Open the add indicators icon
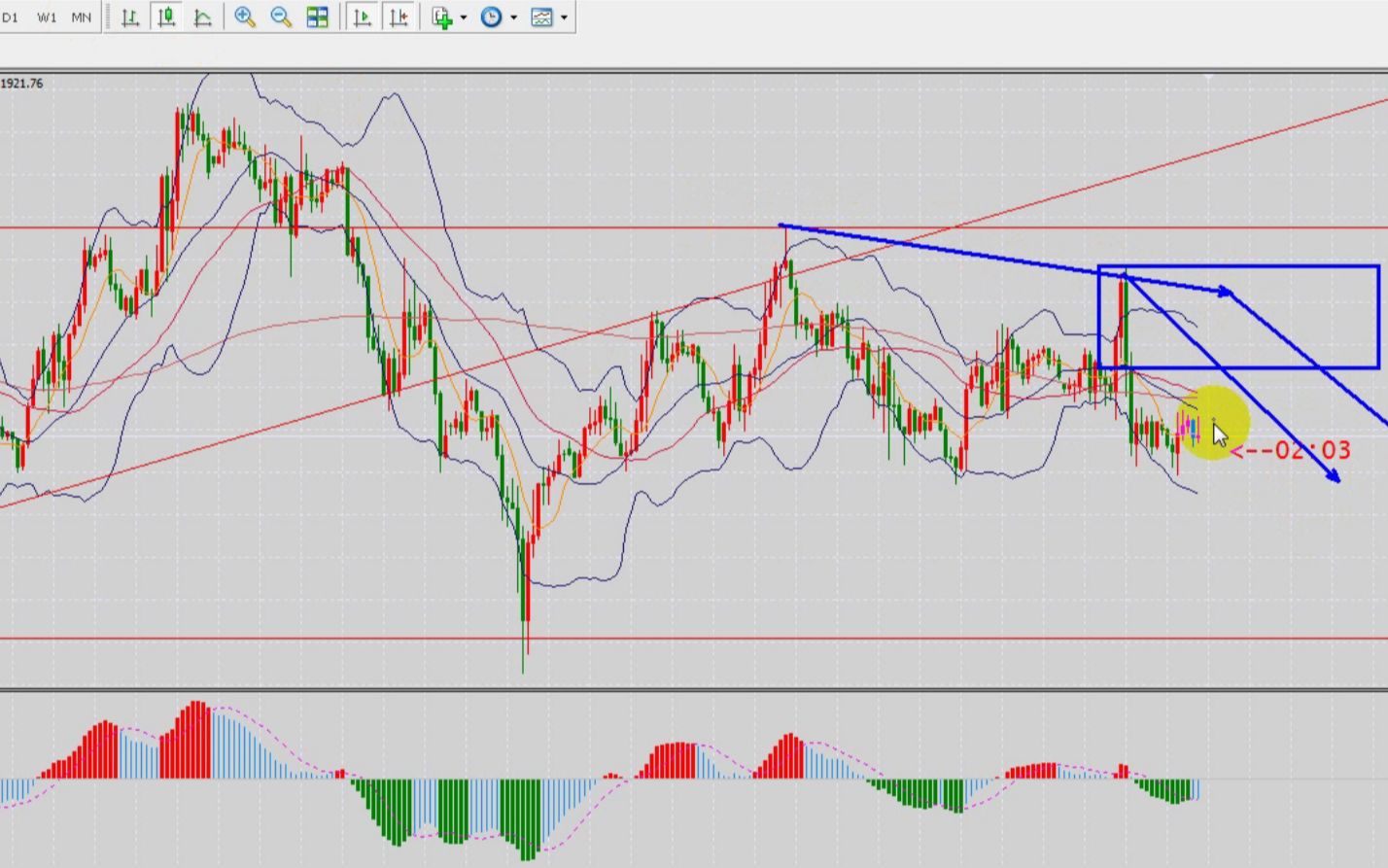1388x868 pixels. coord(442,17)
